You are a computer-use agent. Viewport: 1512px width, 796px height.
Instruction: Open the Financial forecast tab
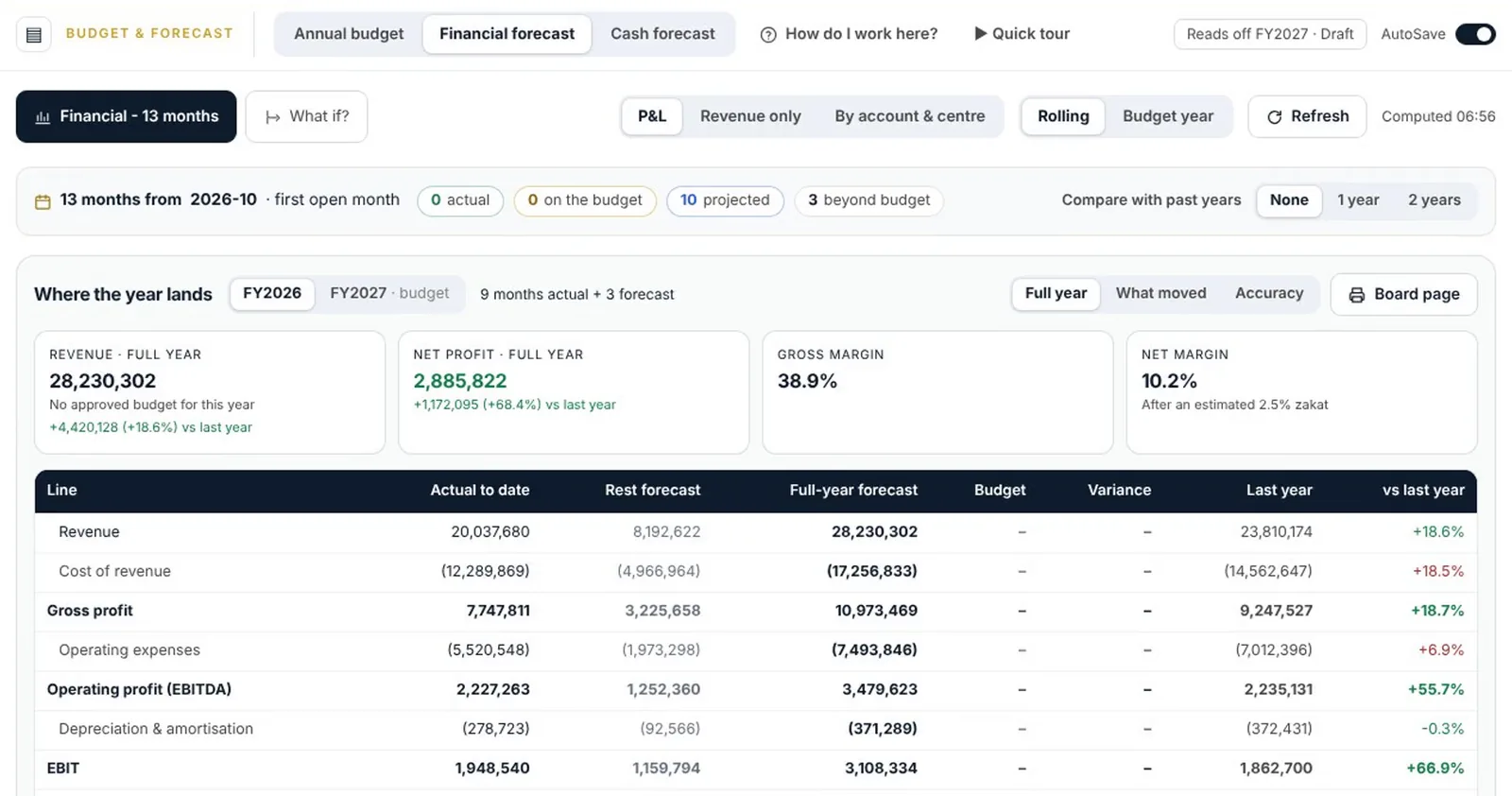click(x=507, y=34)
